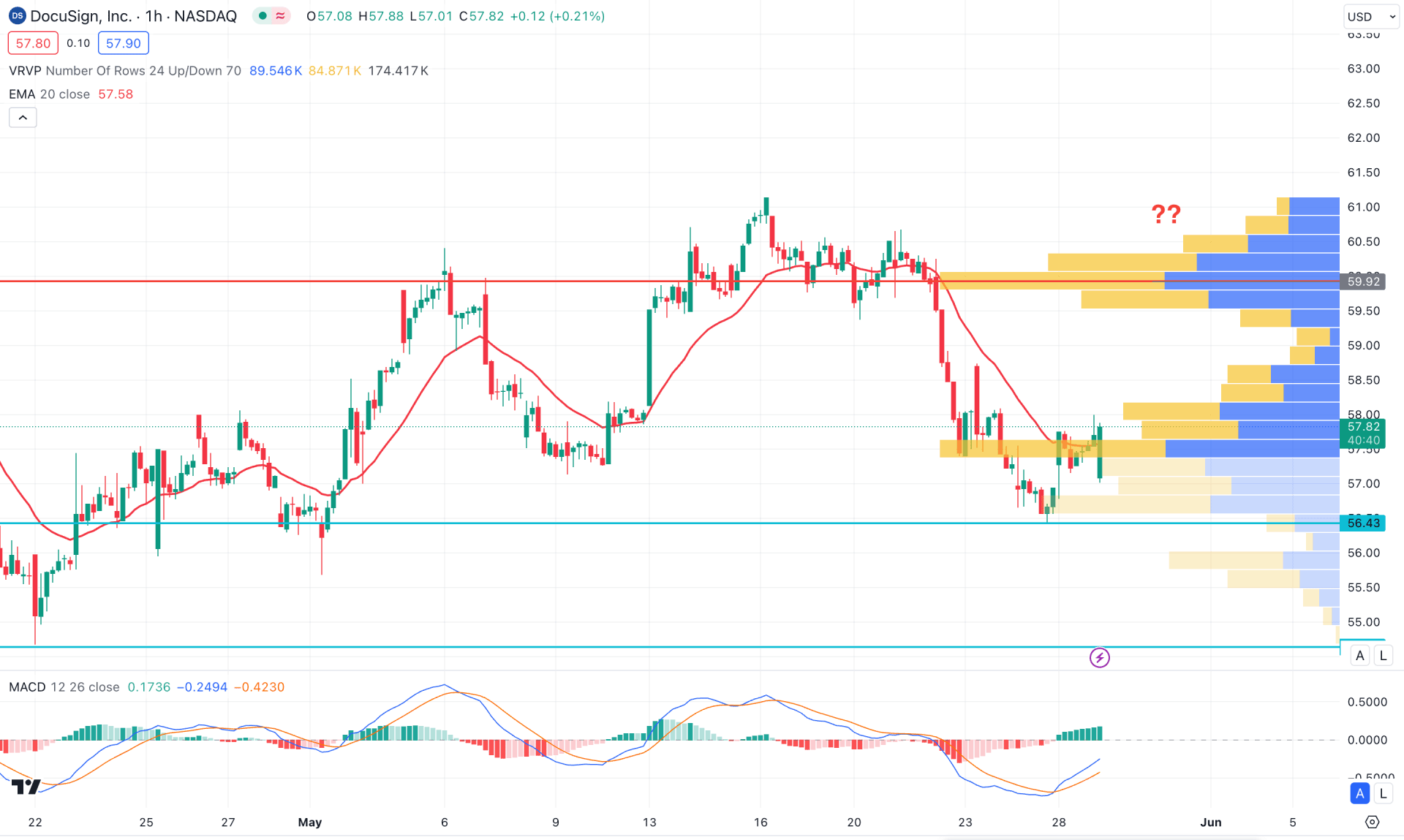
Task: Click the 57.80 sell price button
Action: tap(33, 43)
